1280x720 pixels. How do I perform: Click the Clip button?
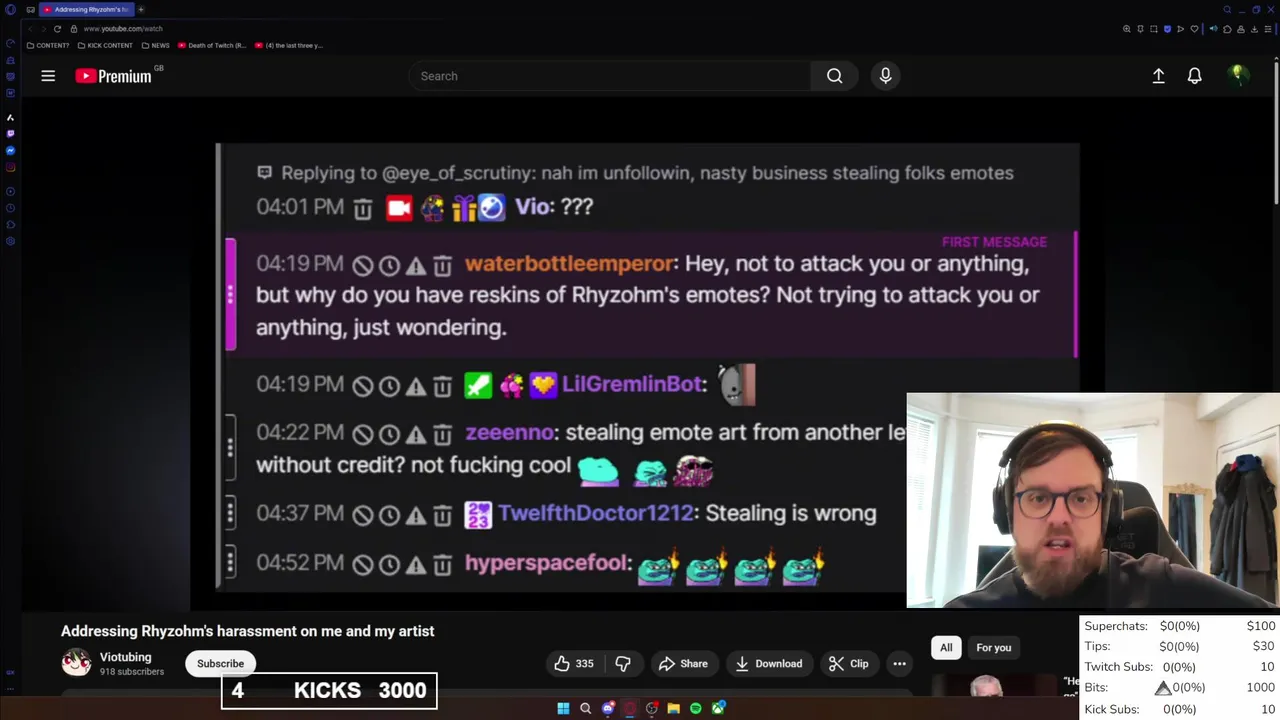(848, 664)
